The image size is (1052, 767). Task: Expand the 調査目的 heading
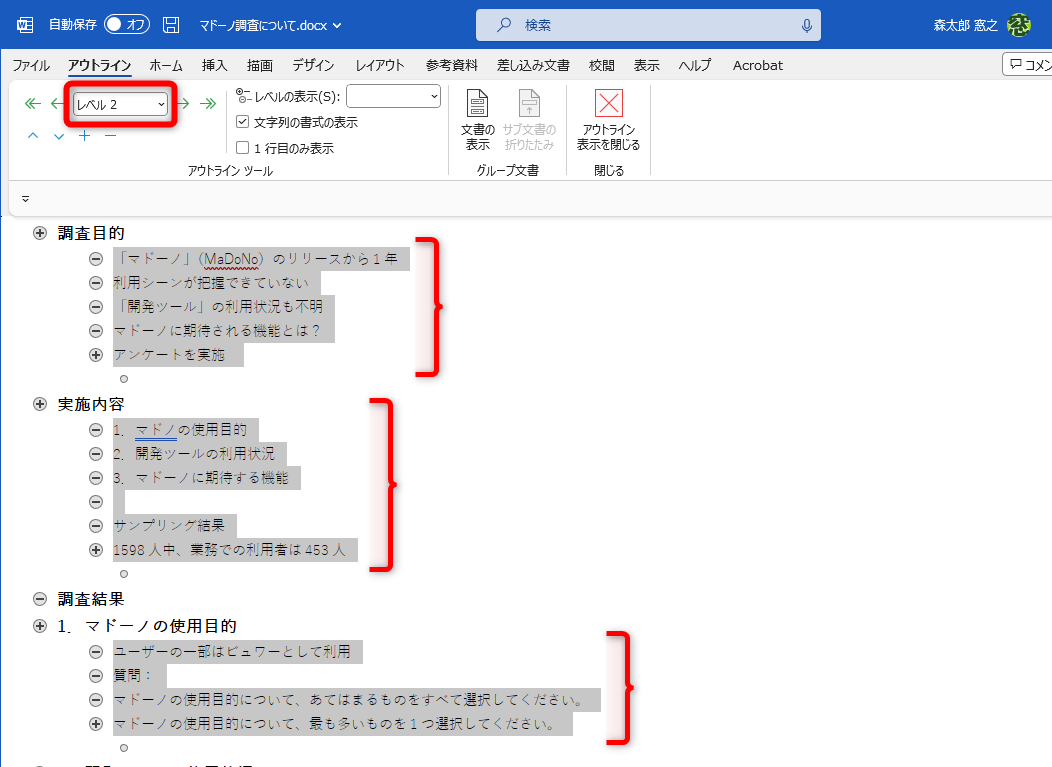pyautogui.click(x=39, y=233)
